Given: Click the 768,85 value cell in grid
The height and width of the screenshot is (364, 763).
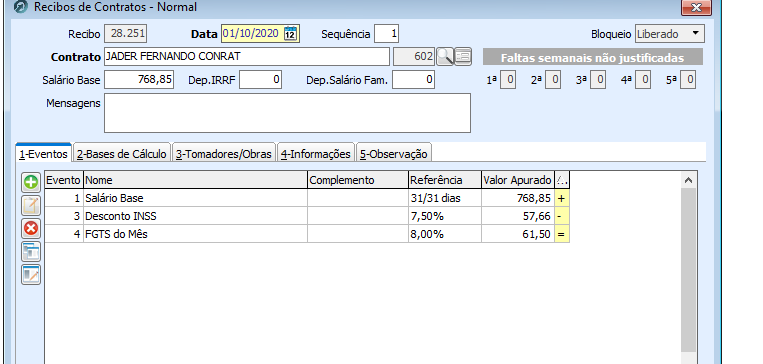Looking at the screenshot, I should pos(518,198).
